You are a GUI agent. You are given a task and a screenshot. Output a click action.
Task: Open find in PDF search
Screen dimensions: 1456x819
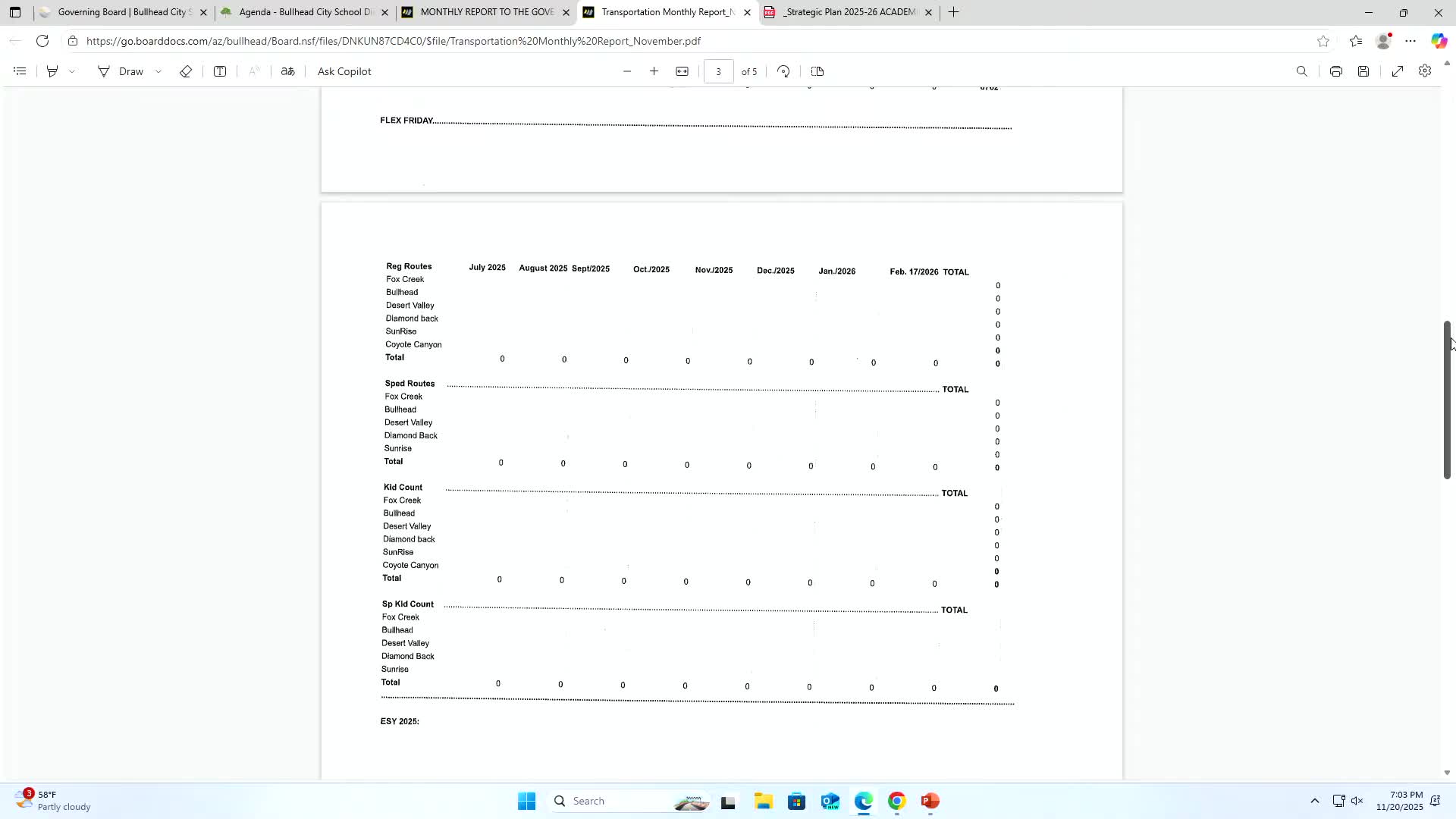coord(1302,71)
